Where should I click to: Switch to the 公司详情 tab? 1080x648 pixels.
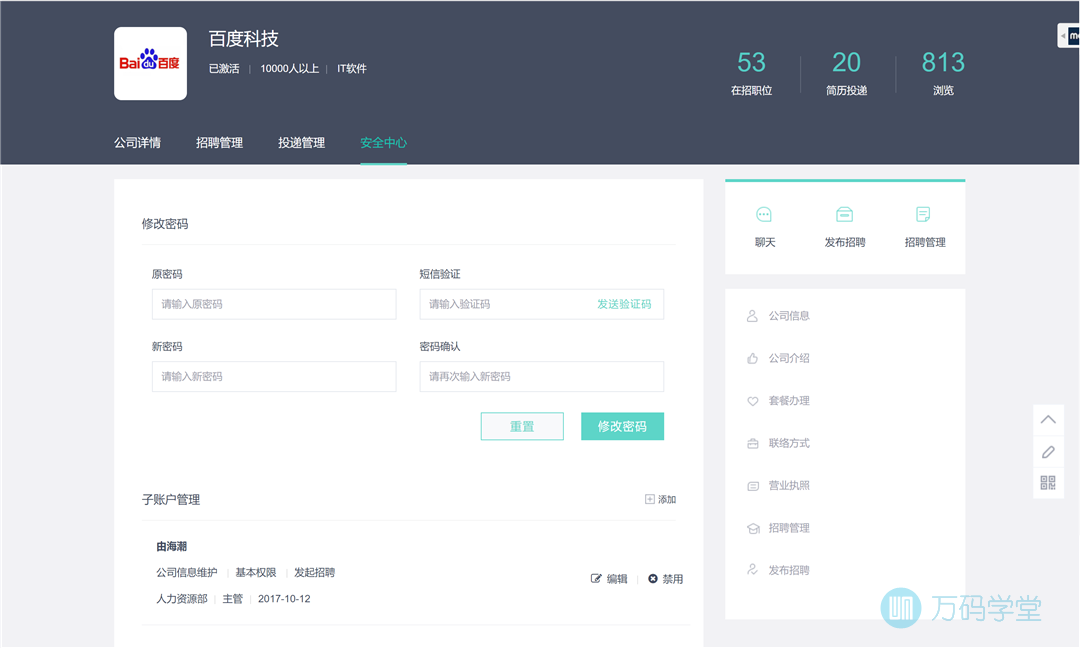coord(138,143)
